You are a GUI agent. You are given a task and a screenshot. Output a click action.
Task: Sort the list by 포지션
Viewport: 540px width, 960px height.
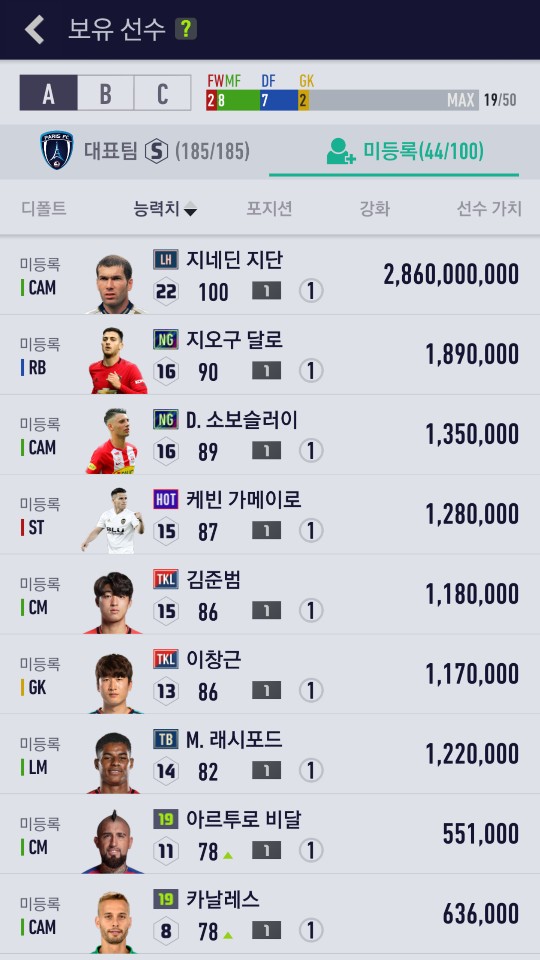click(269, 209)
